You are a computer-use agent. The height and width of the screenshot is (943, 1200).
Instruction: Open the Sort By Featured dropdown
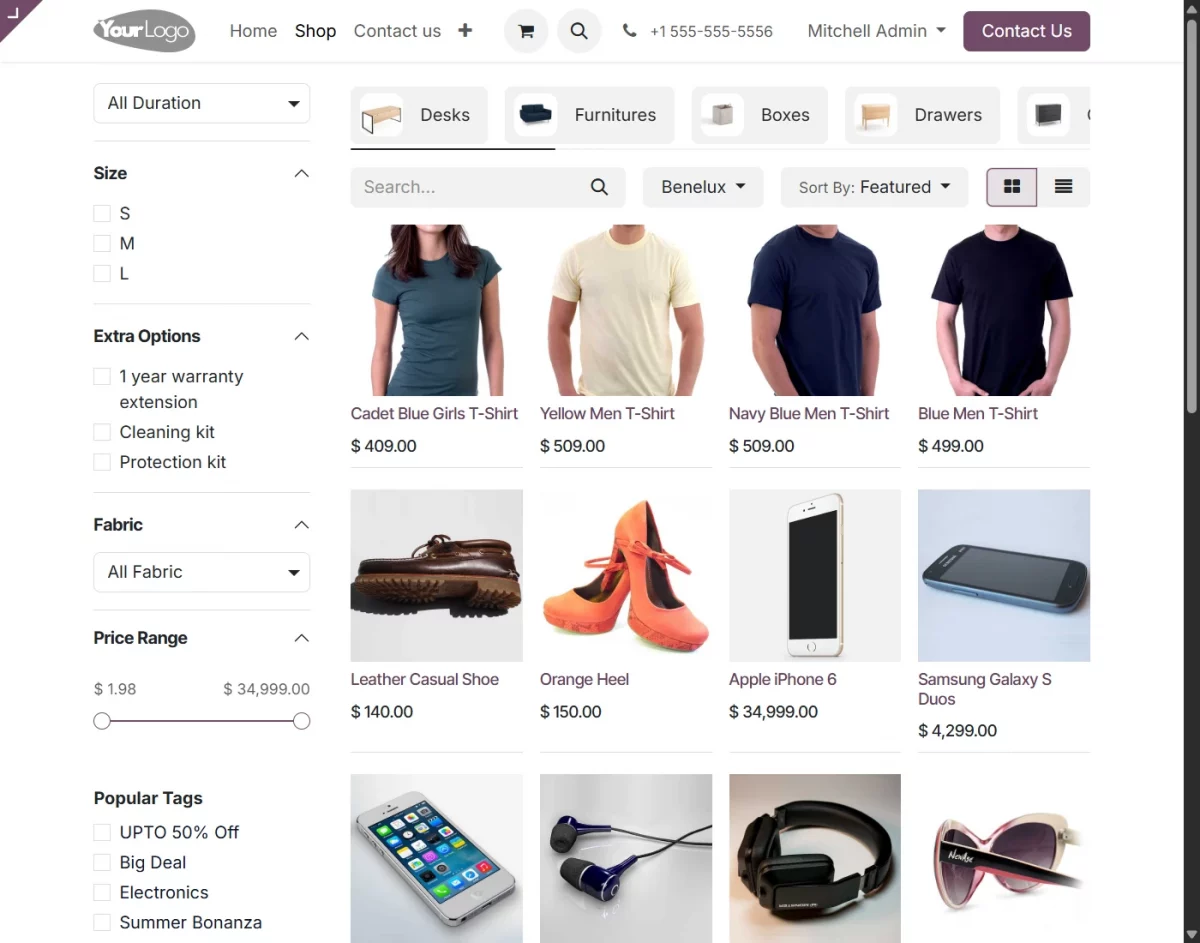click(x=874, y=187)
